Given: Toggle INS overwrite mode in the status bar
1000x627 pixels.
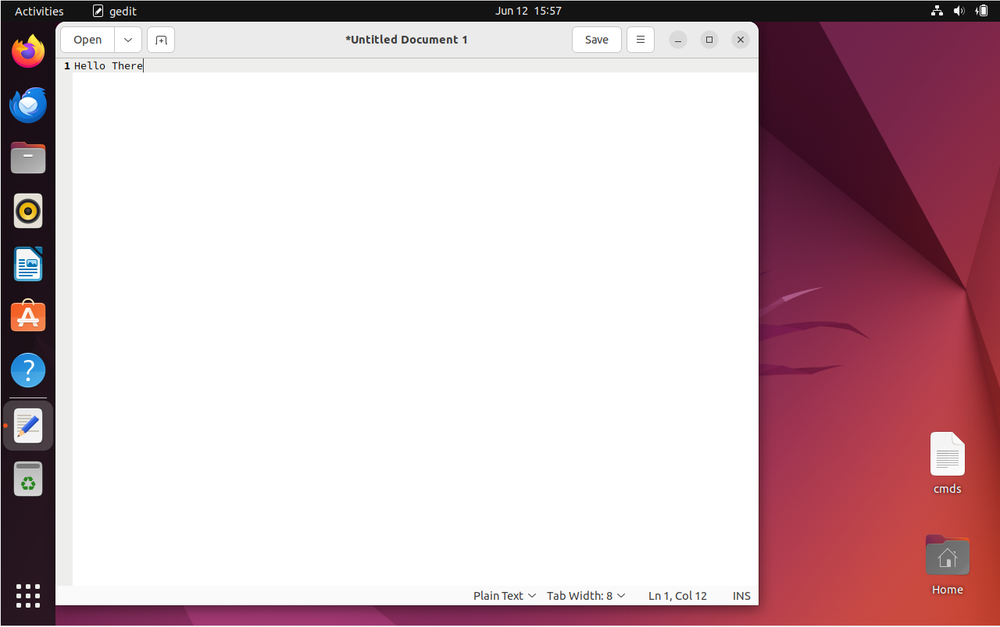Looking at the screenshot, I should 741,595.
